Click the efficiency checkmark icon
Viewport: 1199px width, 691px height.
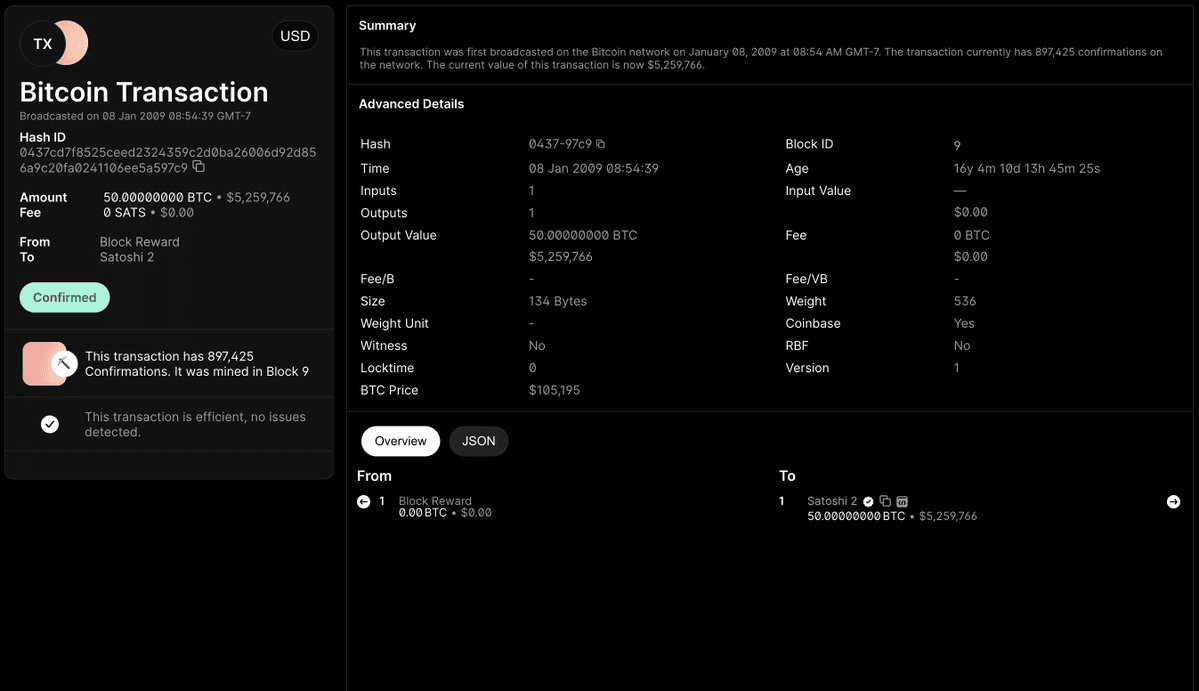(50, 424)
